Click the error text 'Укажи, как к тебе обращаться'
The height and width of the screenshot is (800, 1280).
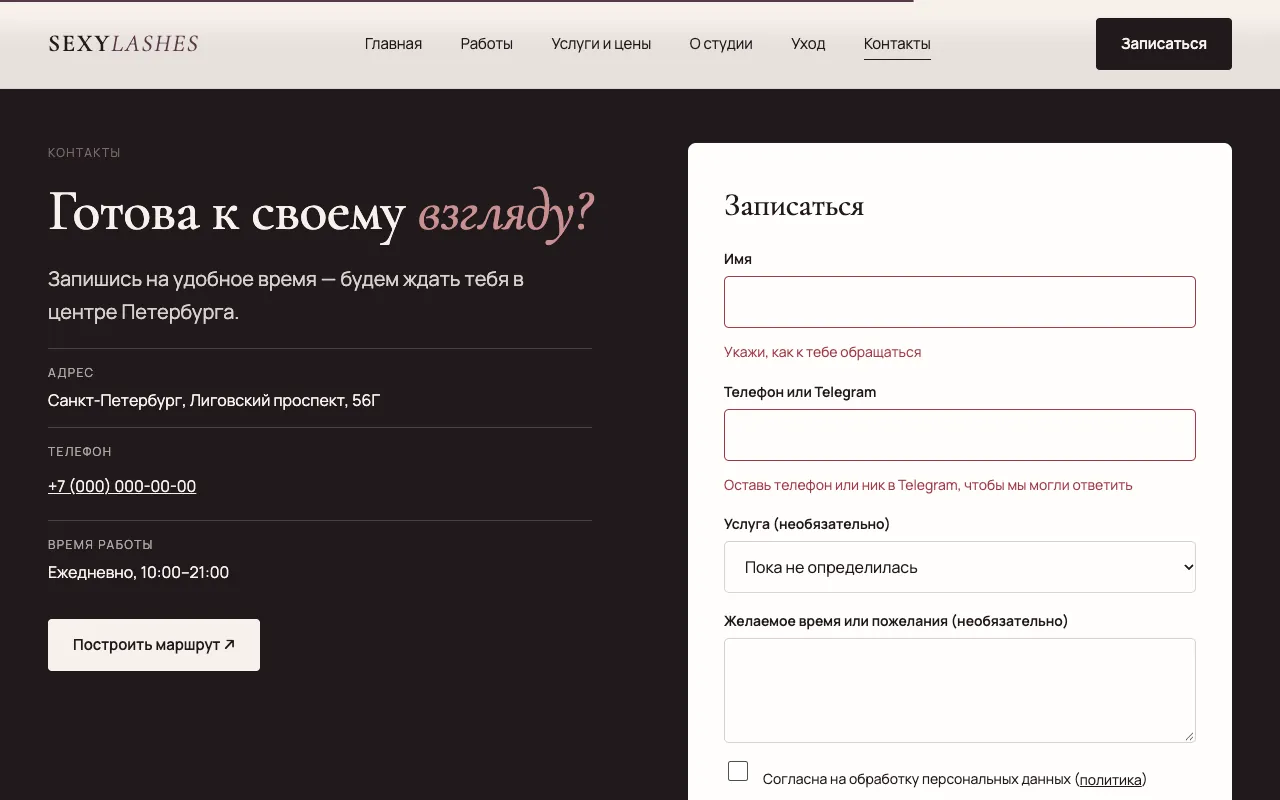822,352
